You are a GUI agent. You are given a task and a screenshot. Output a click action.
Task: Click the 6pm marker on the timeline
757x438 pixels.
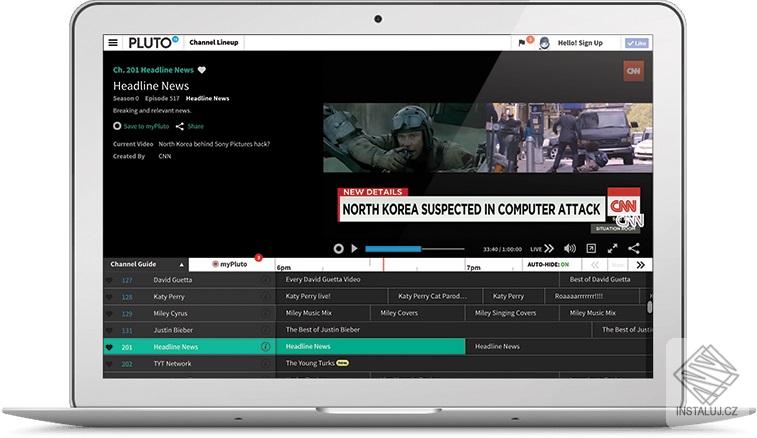point(283,267)
